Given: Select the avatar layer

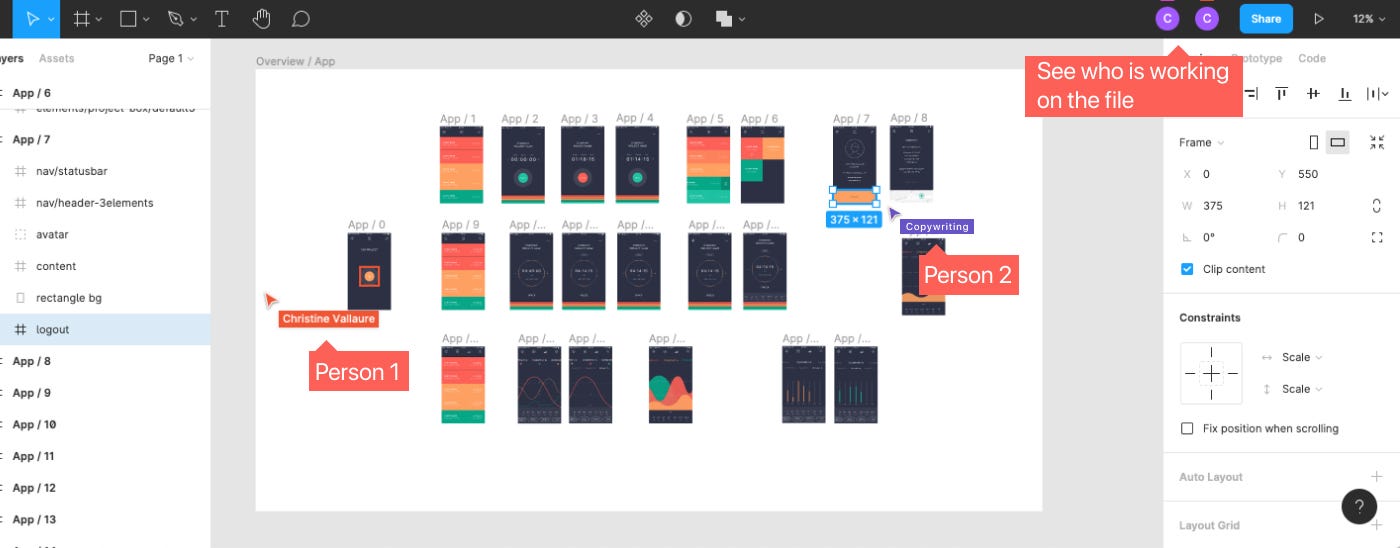Looking at the screenshot, I should (105, 235).
